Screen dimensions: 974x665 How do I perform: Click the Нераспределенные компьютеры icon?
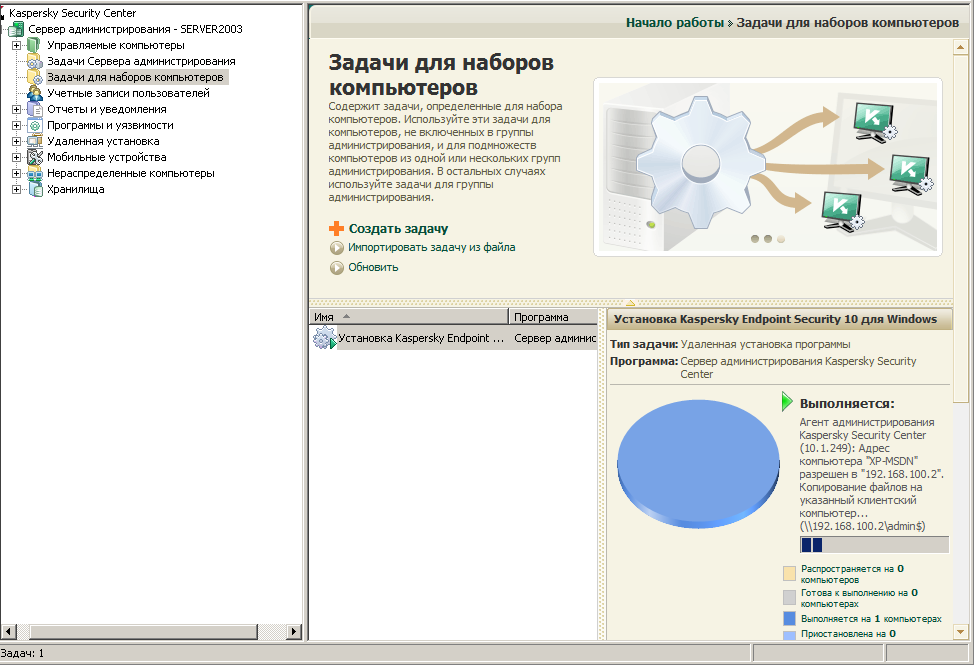click(35, 173)
